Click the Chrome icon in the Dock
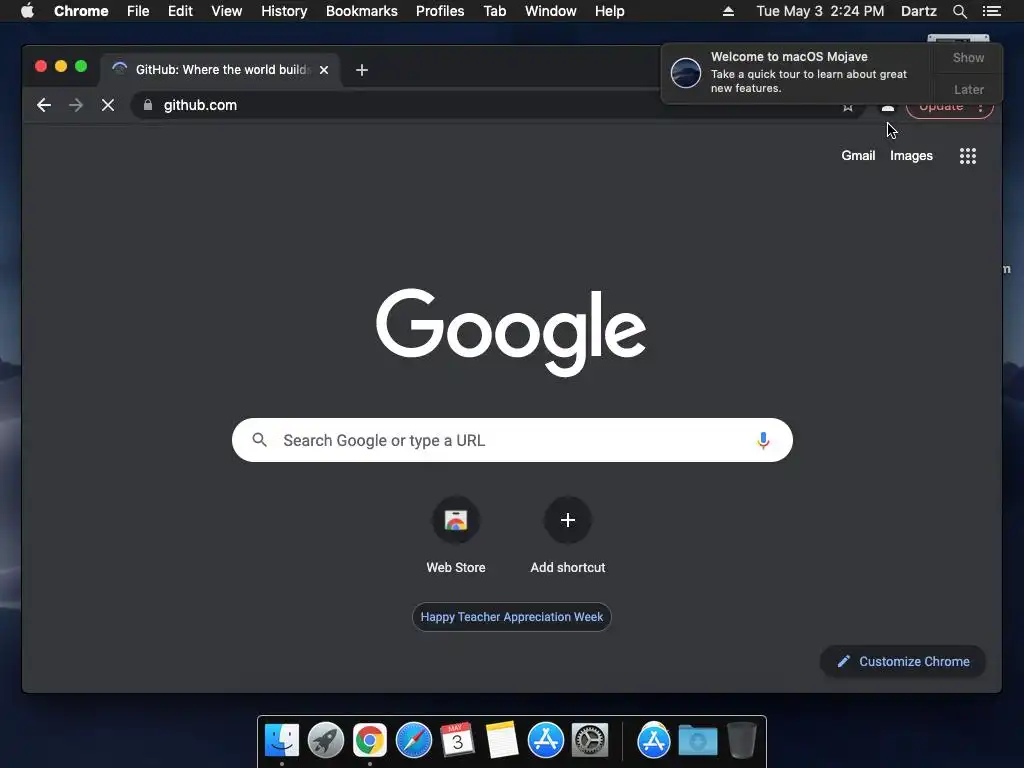This screenshot has height=768, width=1024. 370,741
